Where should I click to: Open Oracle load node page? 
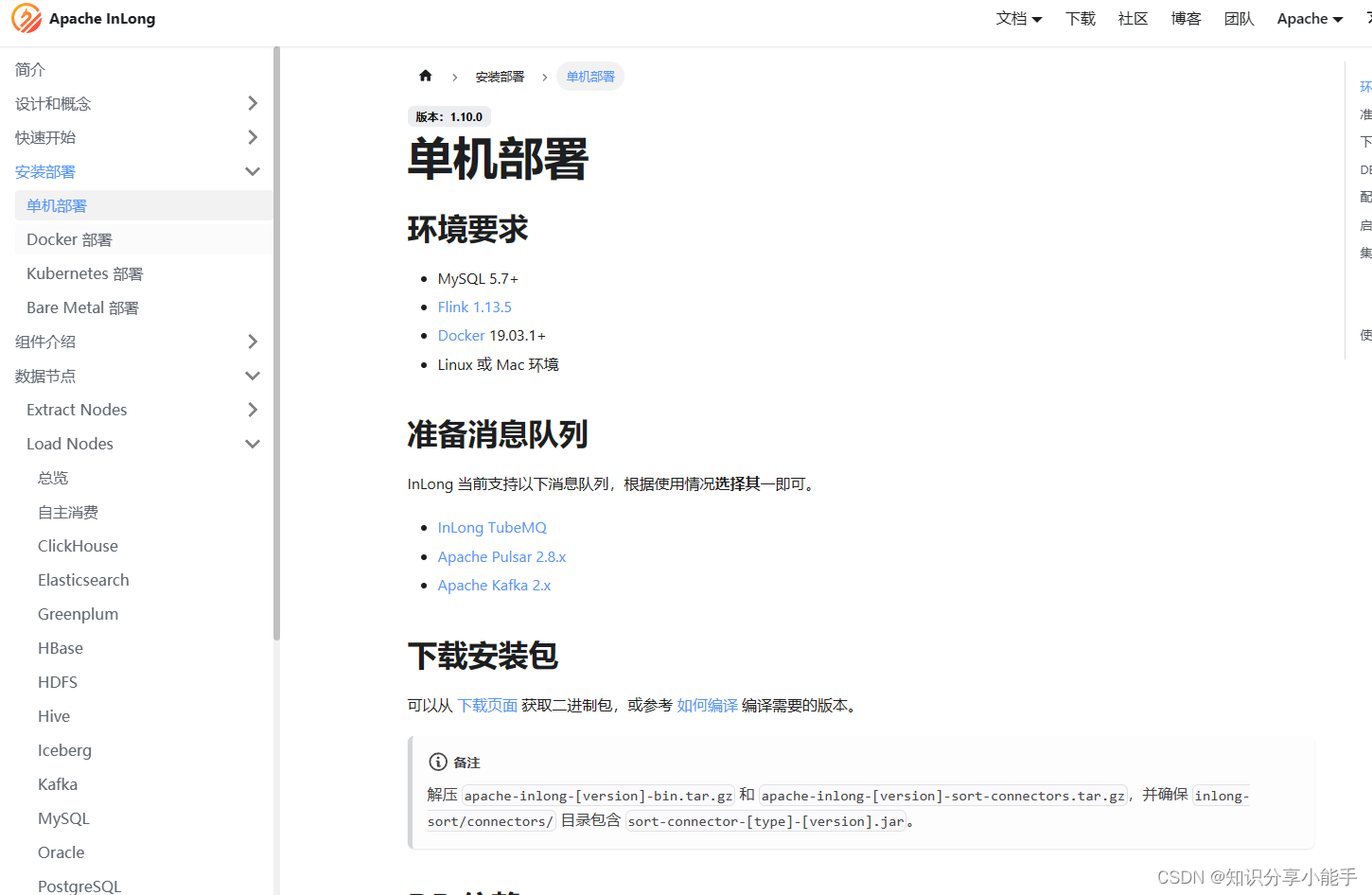pos(62,852)
